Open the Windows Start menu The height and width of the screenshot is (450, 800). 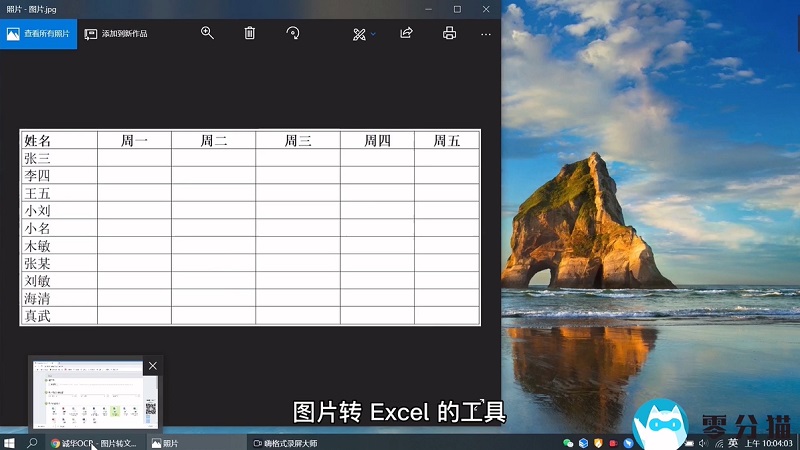[11, 442]
